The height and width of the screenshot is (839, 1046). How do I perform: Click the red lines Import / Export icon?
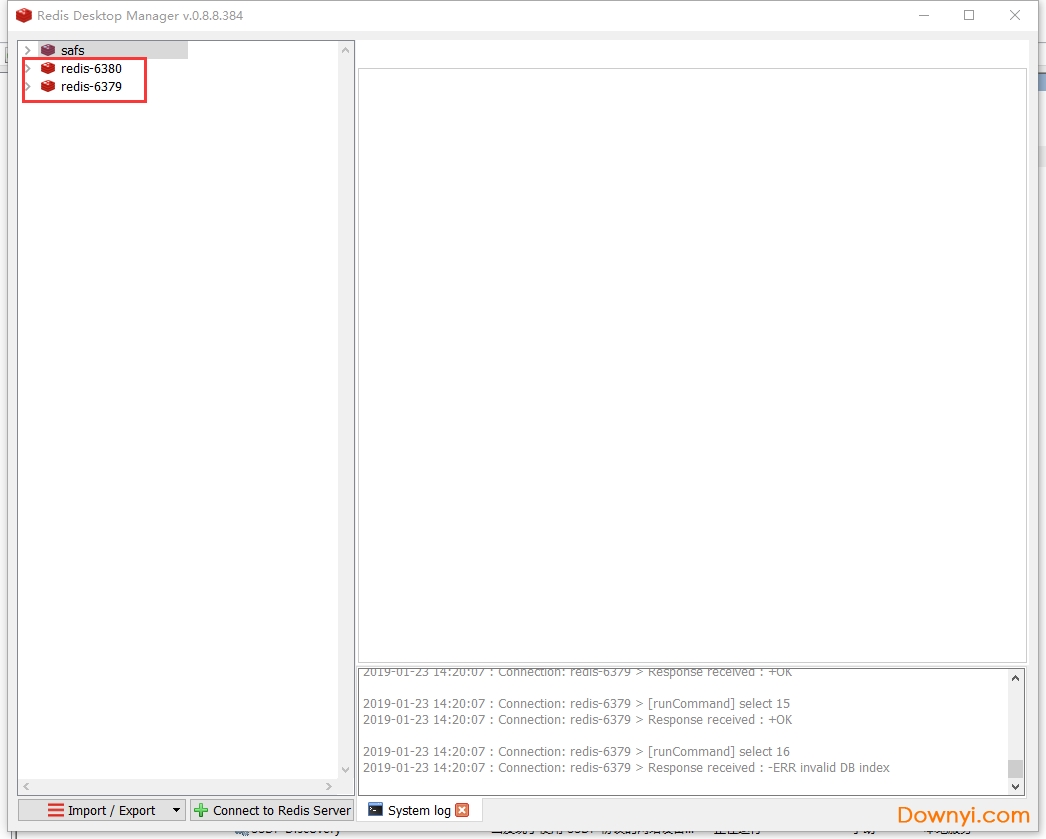click(x=56, y=810)
